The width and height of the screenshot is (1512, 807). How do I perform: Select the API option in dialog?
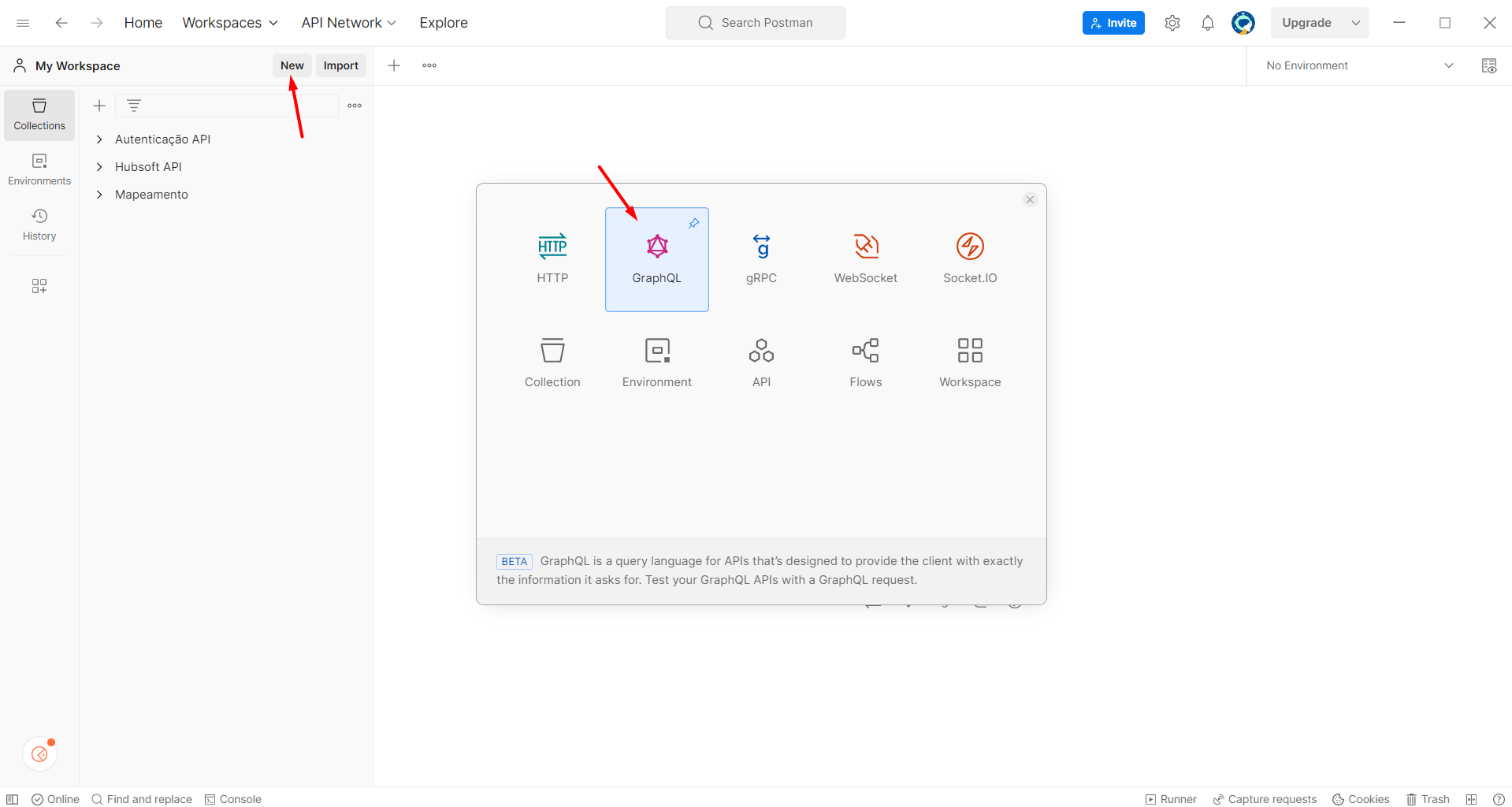(x=761, y=363)
